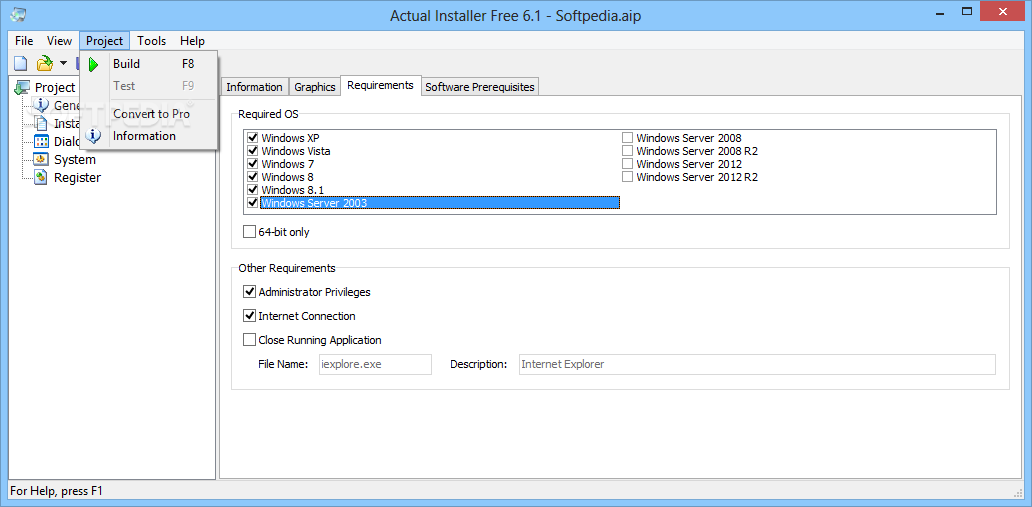The image size is (1032, 507).
Task: Close the Project menu from the menu bar
Action: (105, 41)
